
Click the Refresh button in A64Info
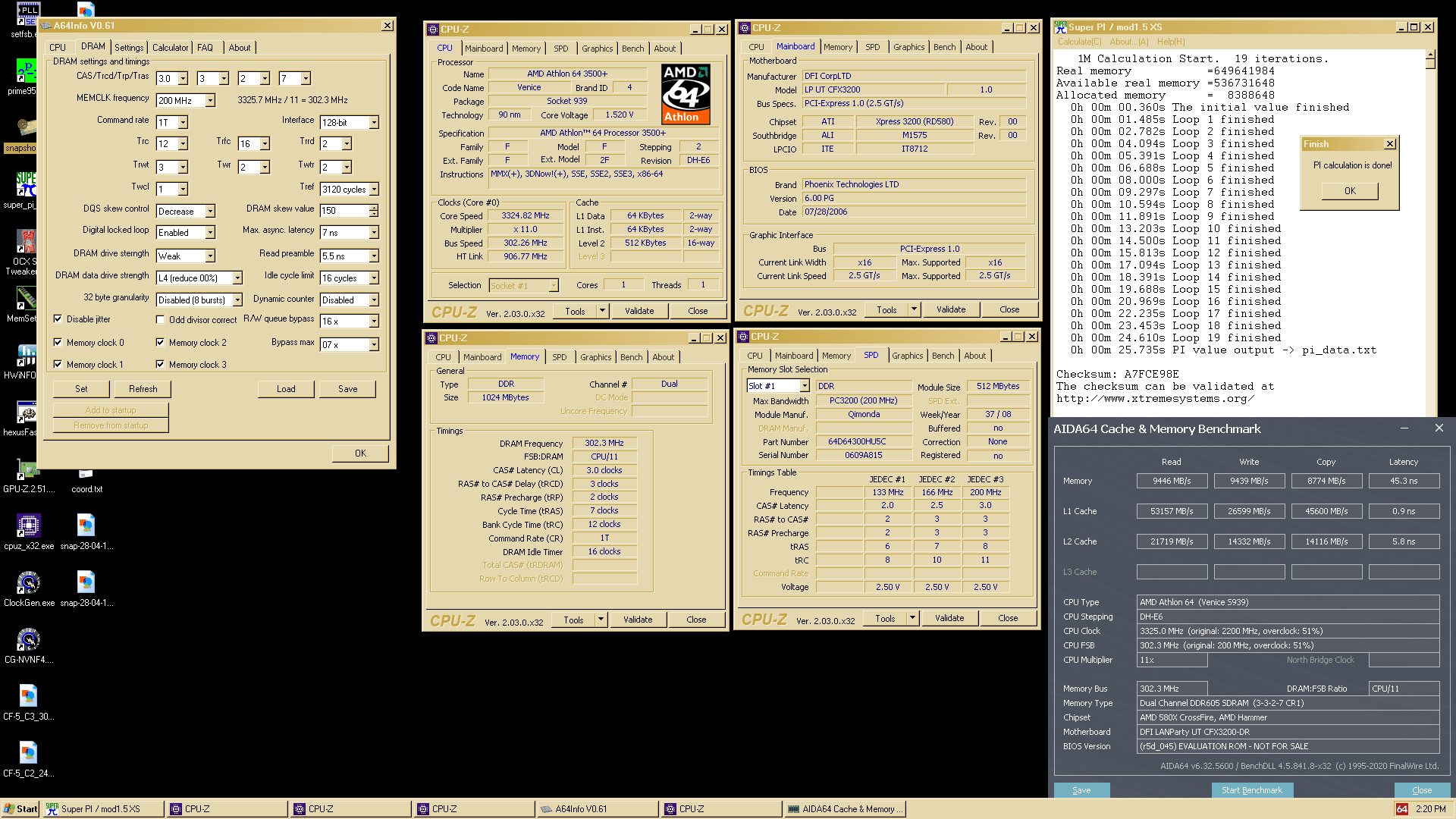coord(143,389)
